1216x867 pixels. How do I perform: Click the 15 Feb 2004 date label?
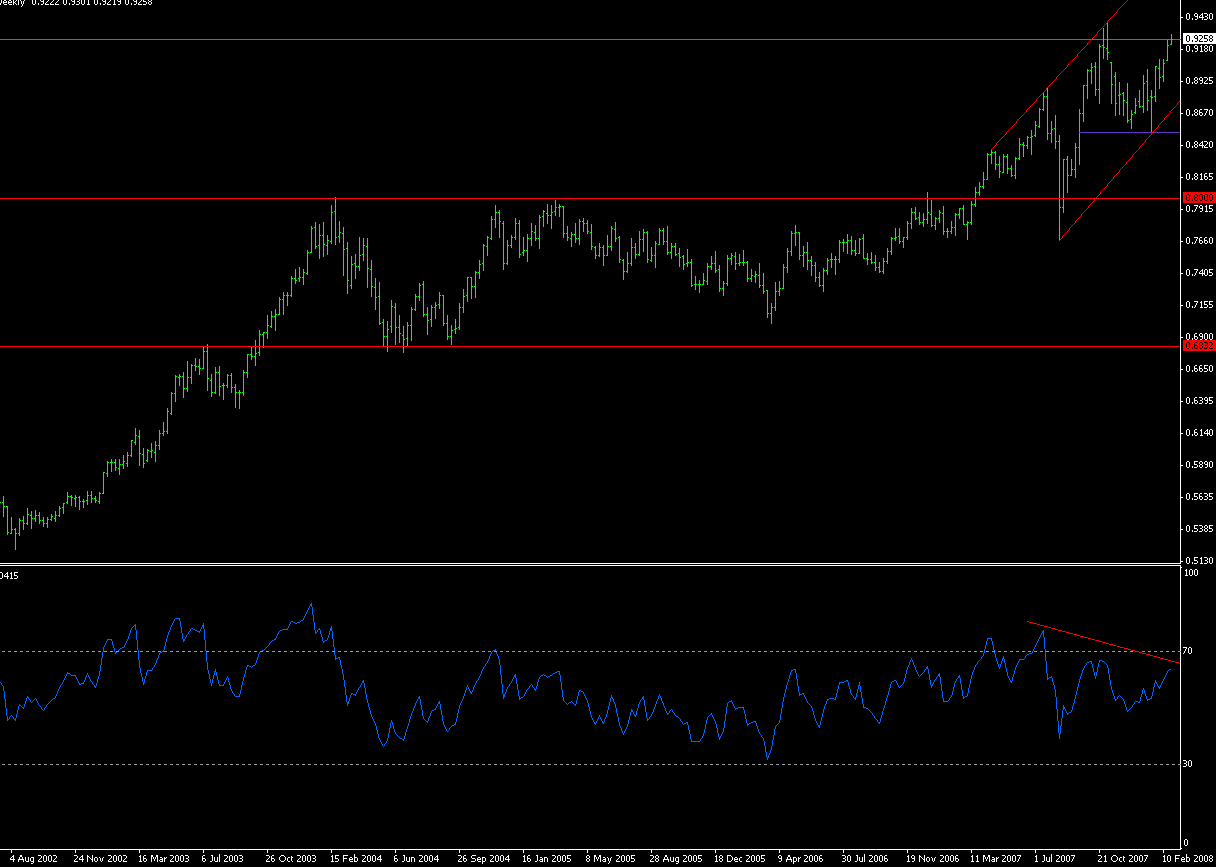(x=358, y=858)
